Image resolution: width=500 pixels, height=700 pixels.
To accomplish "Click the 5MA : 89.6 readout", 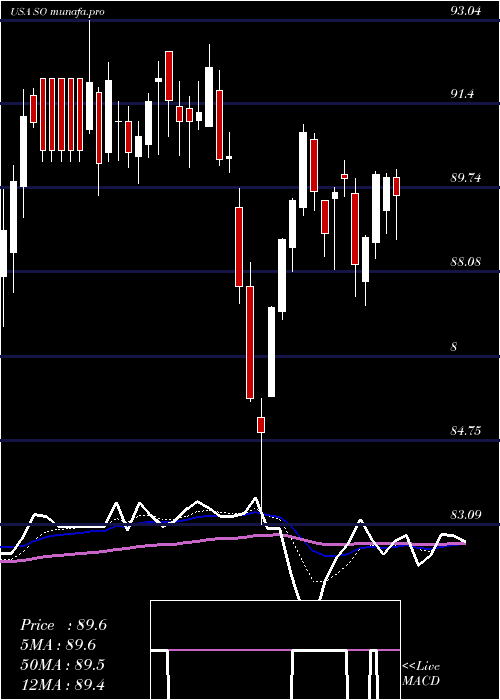I will click(58, 645).
